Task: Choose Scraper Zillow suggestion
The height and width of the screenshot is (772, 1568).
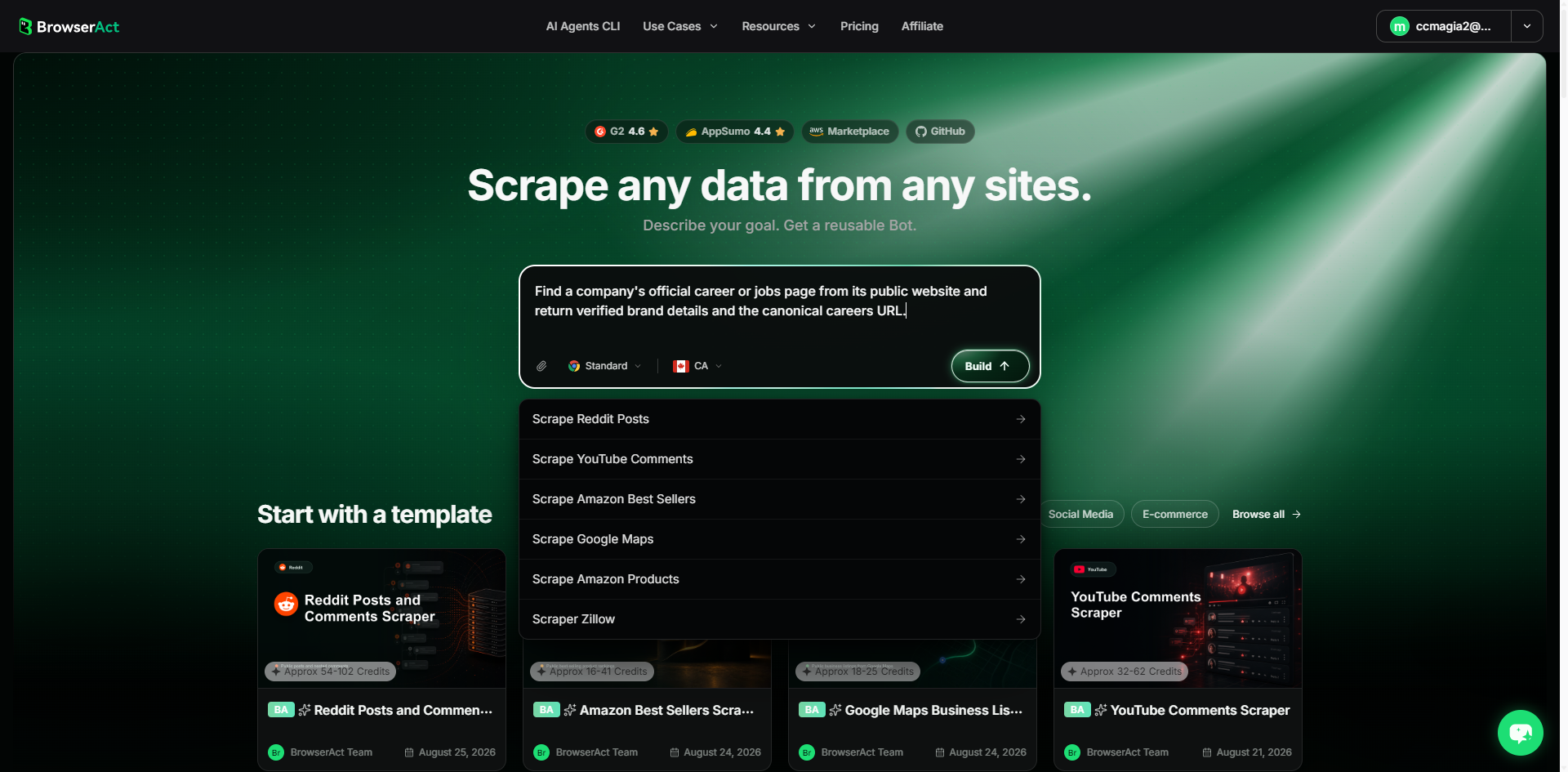Action: pyautogui.click(x=779, y=619)
